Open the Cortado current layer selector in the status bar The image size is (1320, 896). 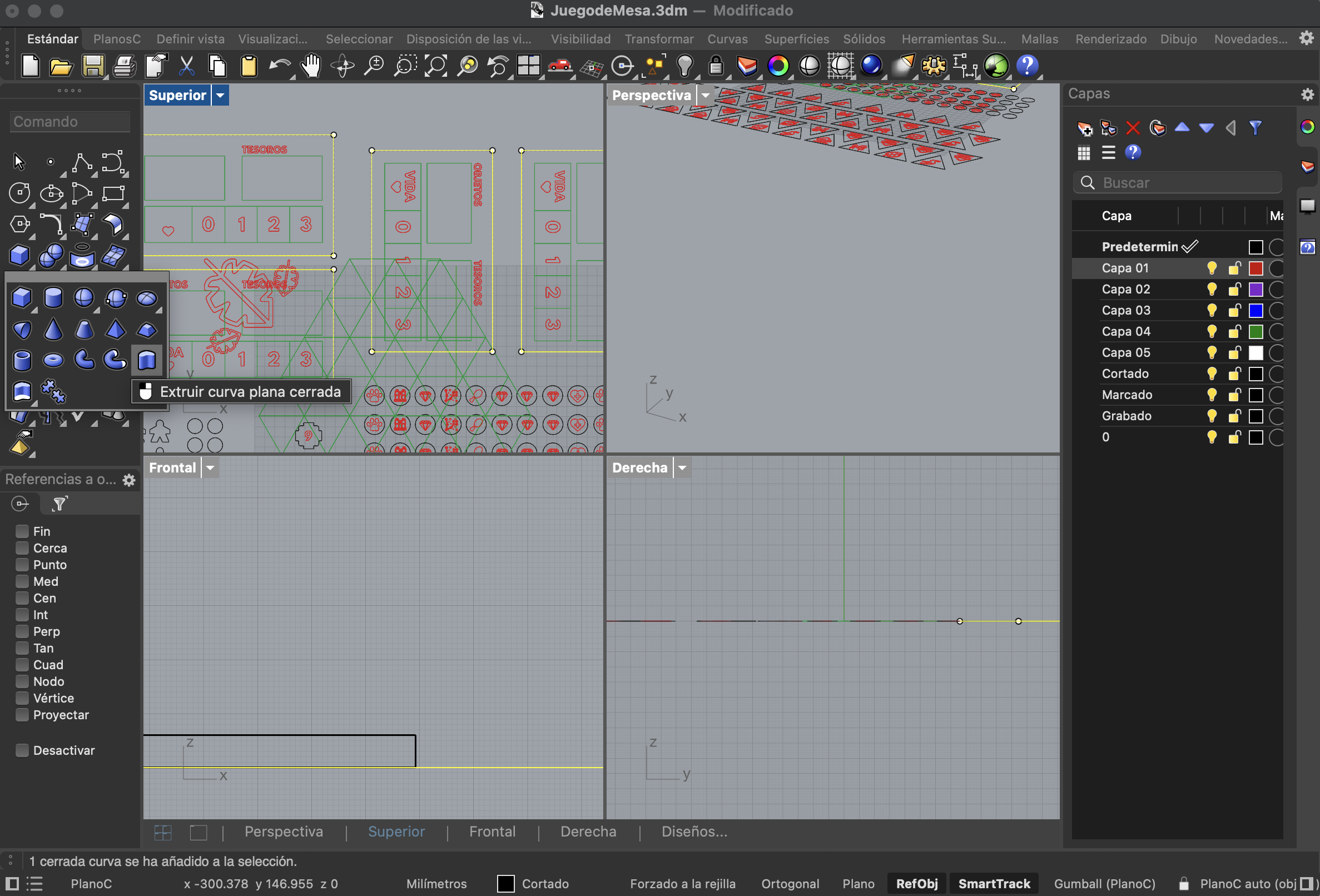[533, 884]
